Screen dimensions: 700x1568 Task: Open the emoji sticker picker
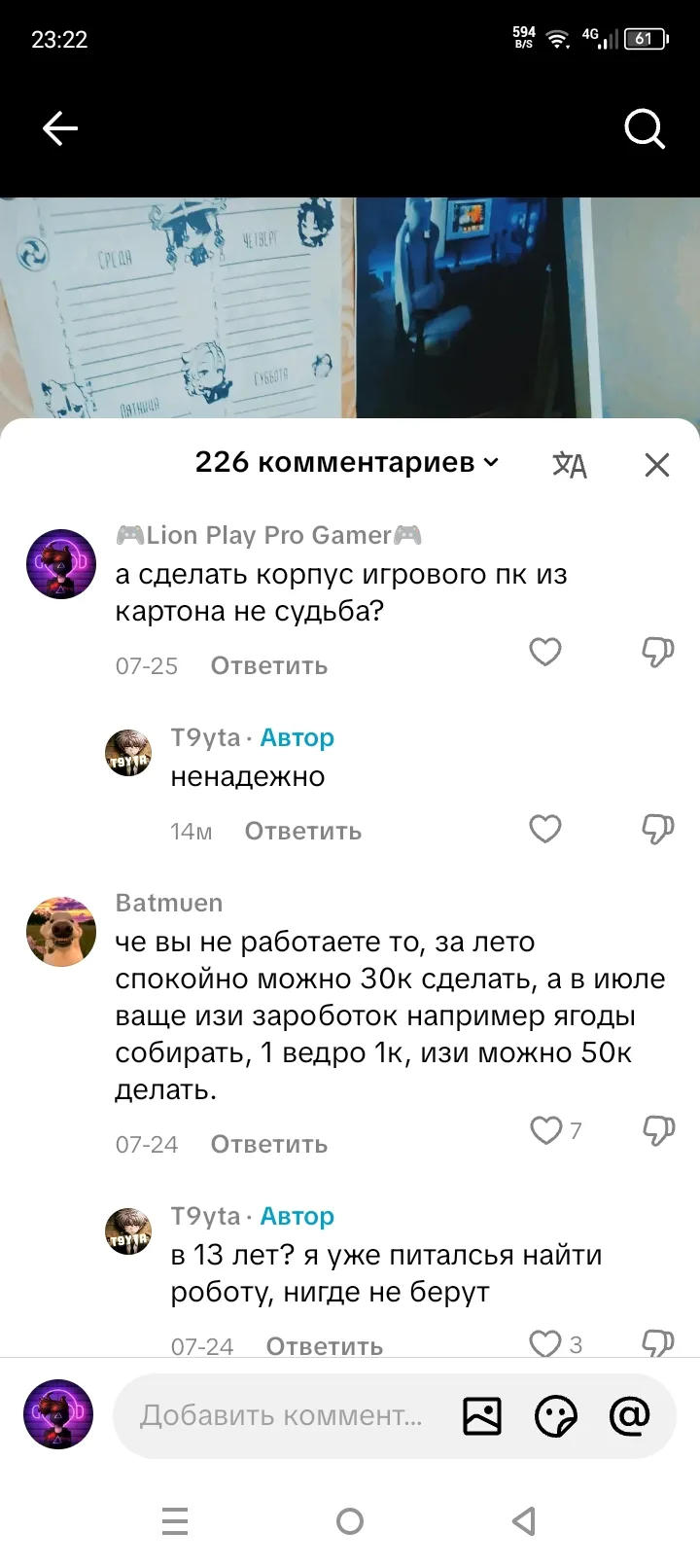556,1415
